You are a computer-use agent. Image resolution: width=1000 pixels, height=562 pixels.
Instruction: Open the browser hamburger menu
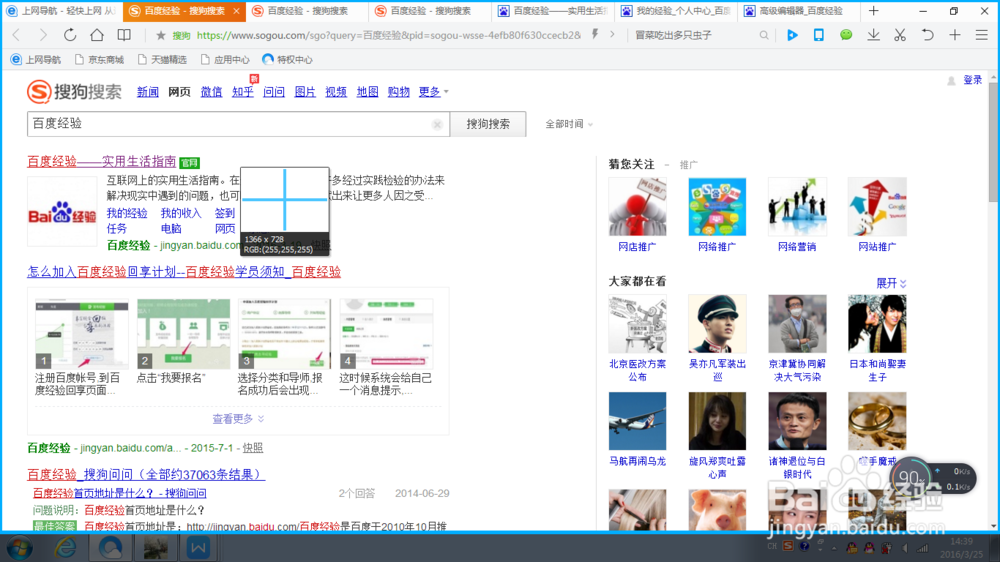(982, 35)
